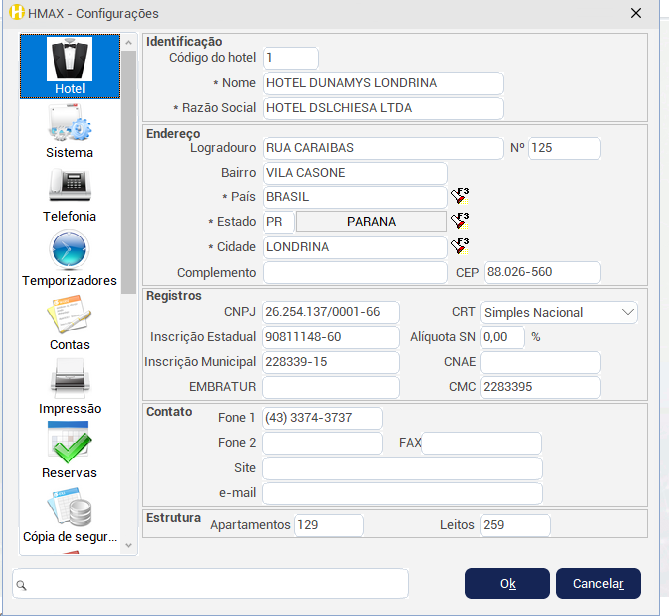Click the F3 lookup icon beside Cidade

460,246
